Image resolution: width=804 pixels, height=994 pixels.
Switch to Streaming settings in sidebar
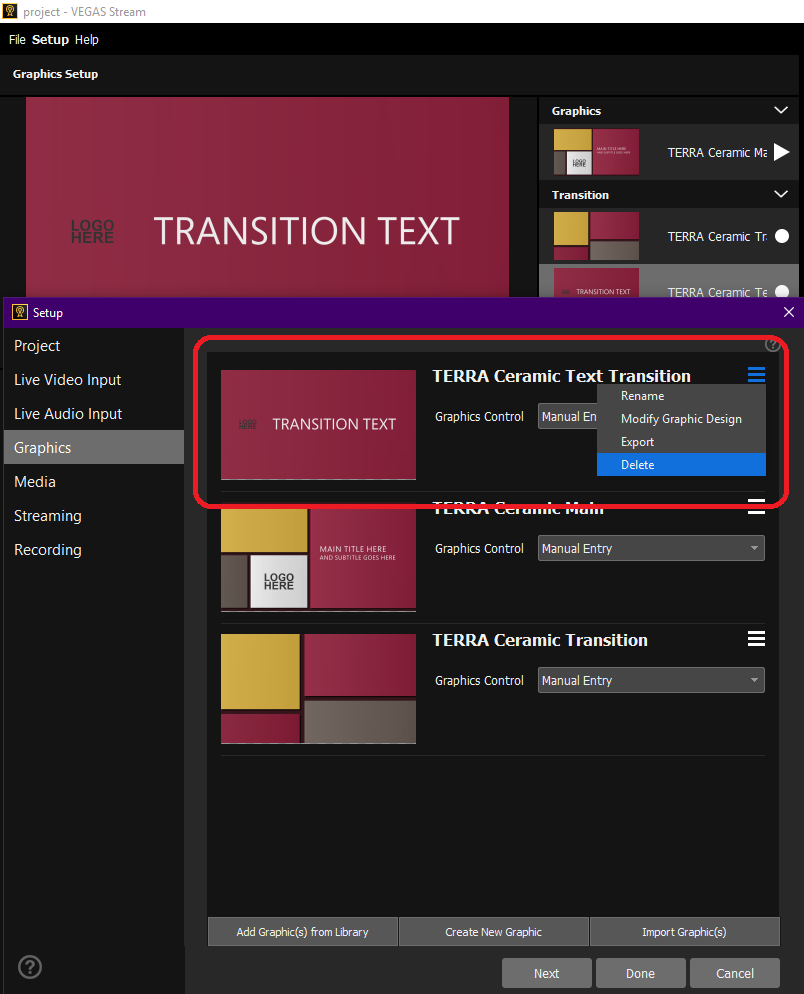[48, 516]
